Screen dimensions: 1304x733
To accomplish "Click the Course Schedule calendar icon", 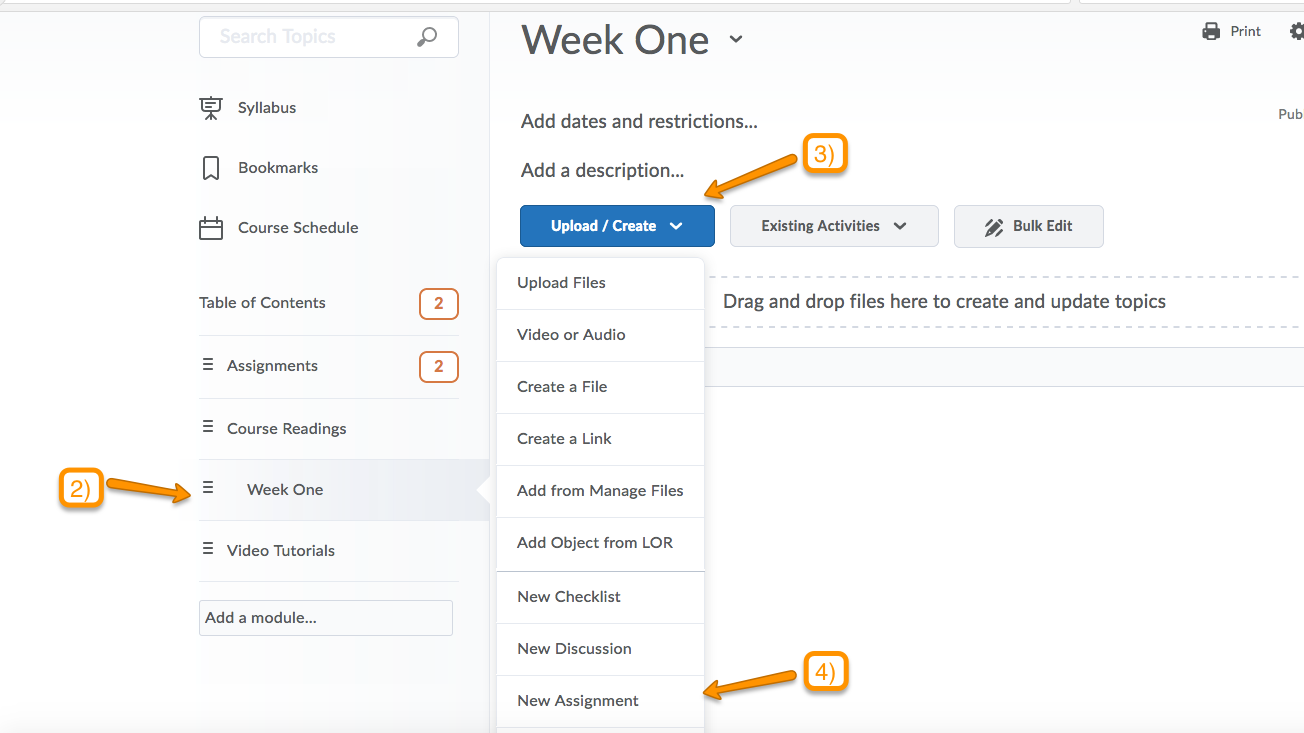I will (211, 228).
